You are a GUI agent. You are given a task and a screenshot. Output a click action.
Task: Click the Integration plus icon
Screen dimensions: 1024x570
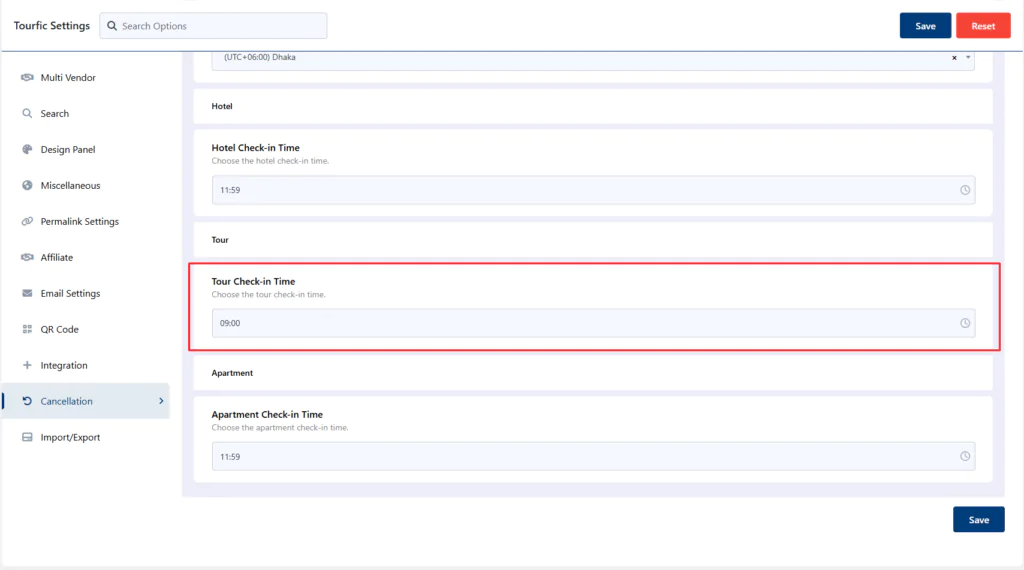[27, 364]
